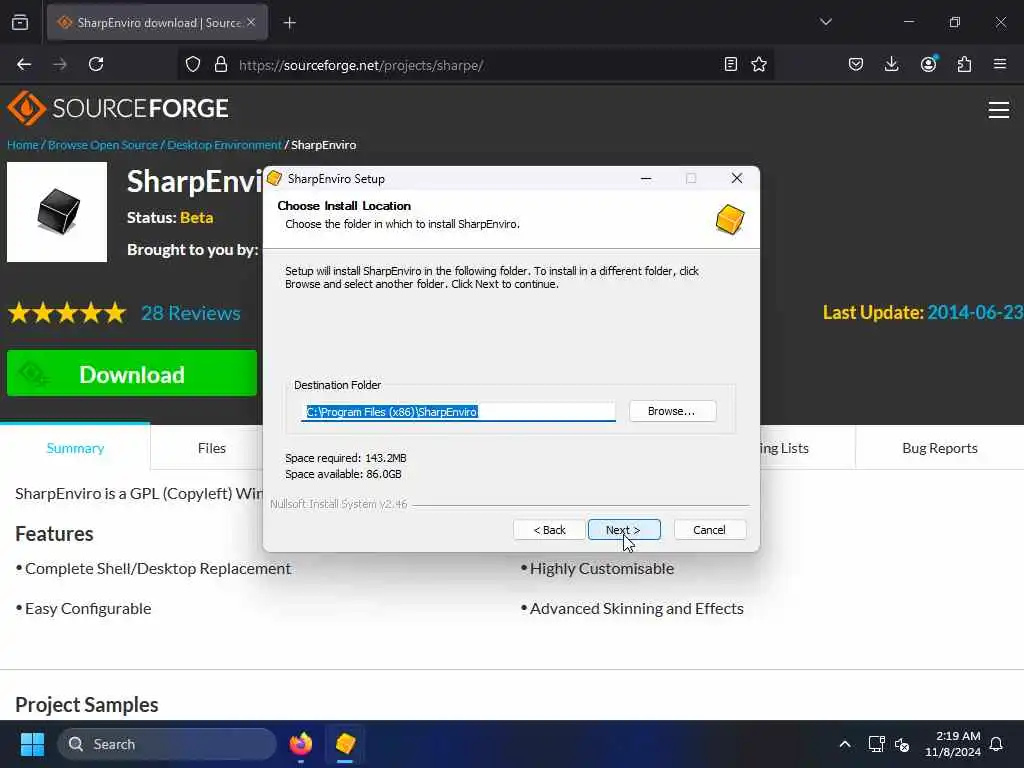This screenshot has width=1024, height=768.
Task: Select the SharpEnviro download browser tab
Action: click(157, 23)
